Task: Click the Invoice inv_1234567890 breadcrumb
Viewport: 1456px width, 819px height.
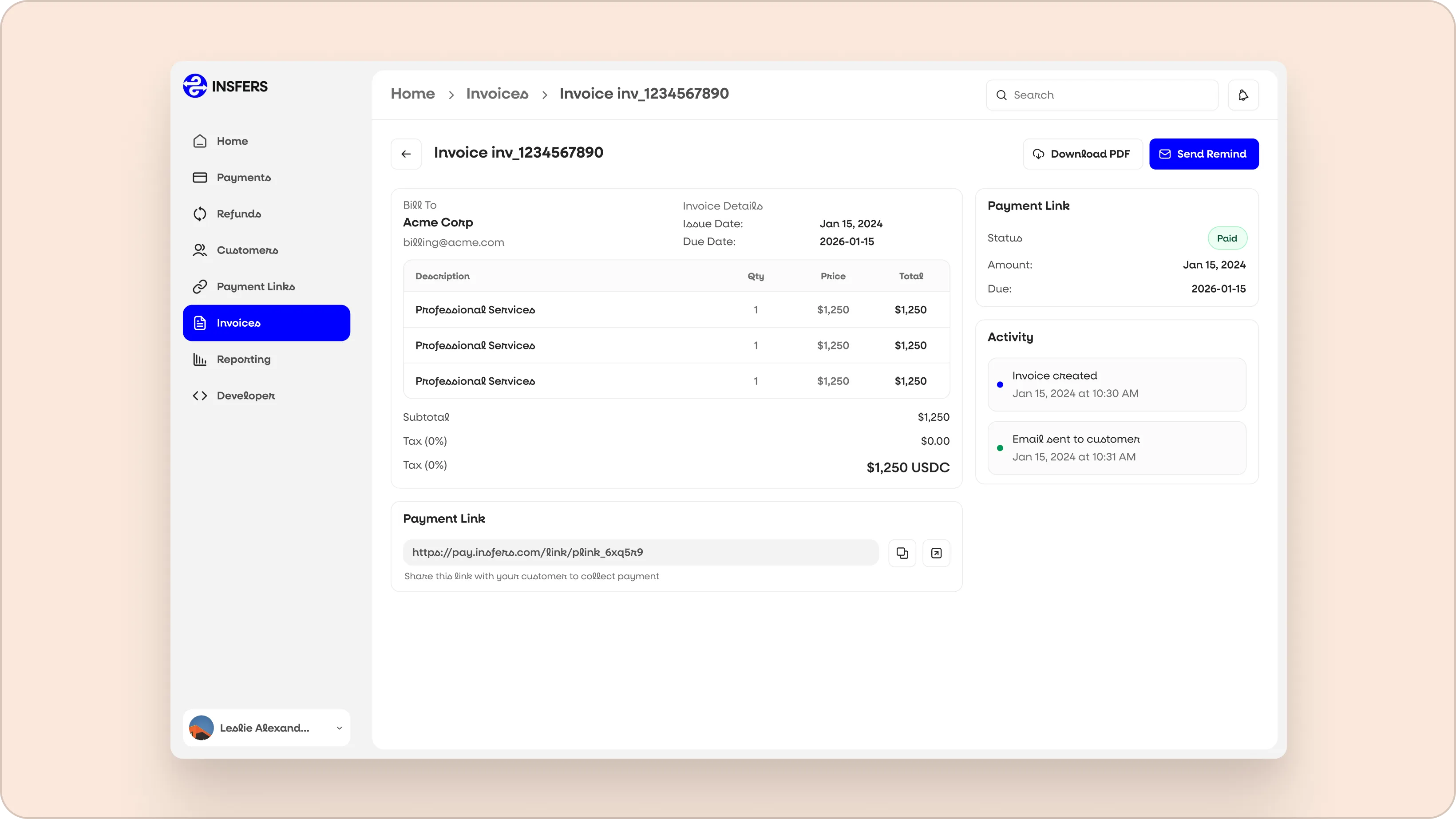Action: (644, 93)
